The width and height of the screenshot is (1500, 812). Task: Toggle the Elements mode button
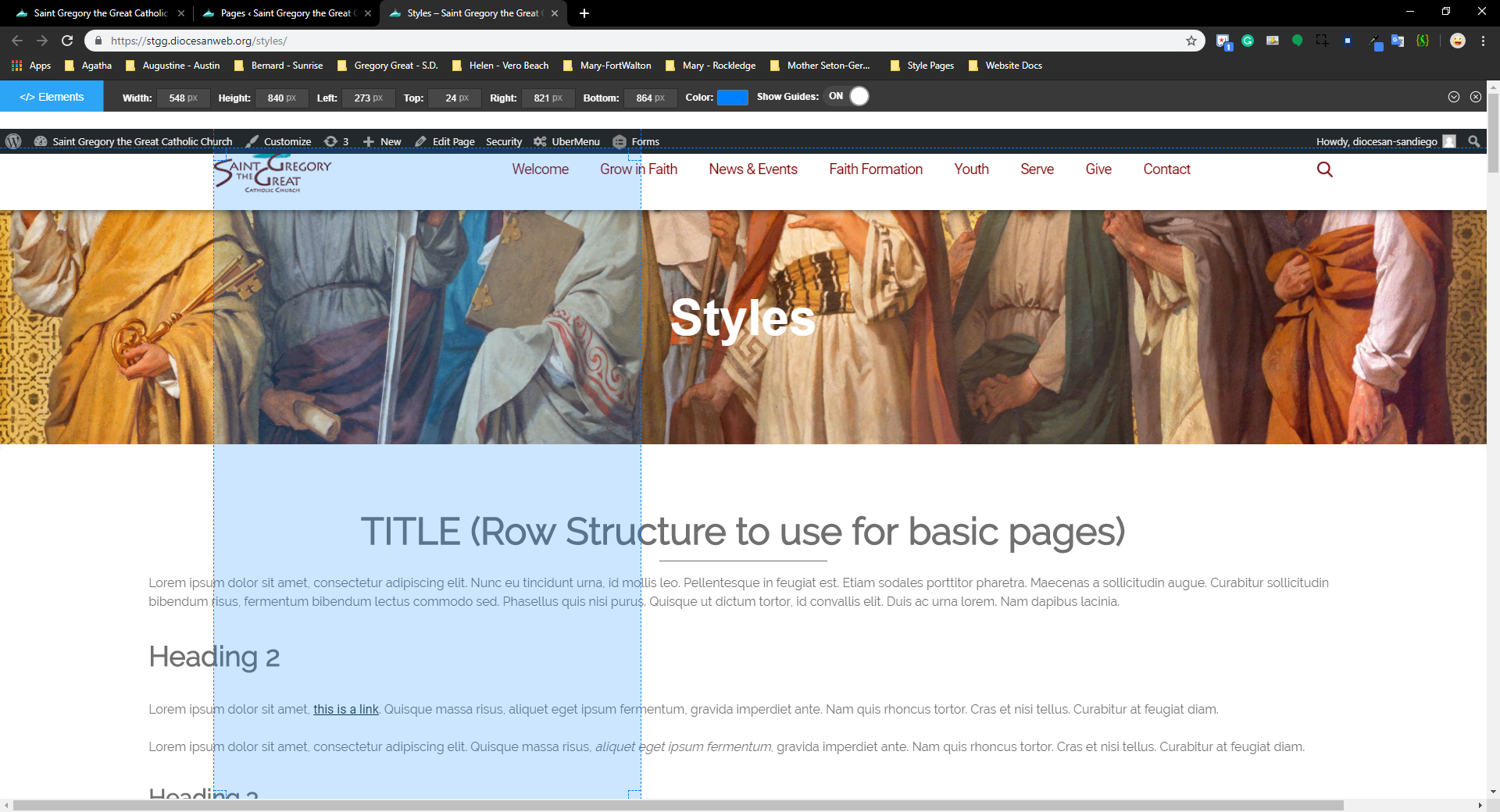(52, 97)
